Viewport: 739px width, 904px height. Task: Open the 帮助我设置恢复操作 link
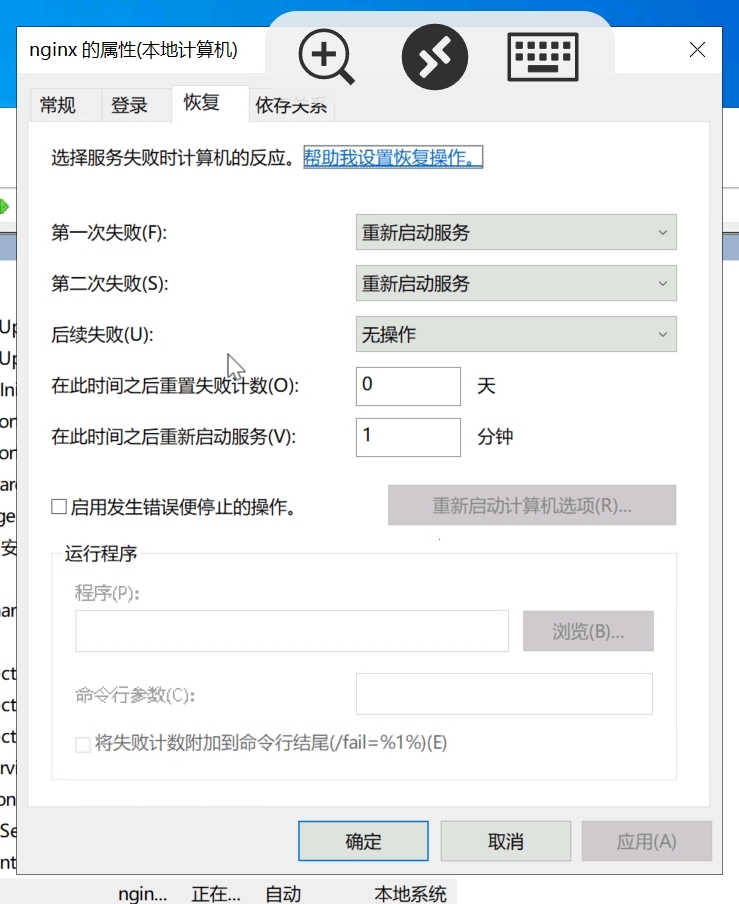pos(393,157)
